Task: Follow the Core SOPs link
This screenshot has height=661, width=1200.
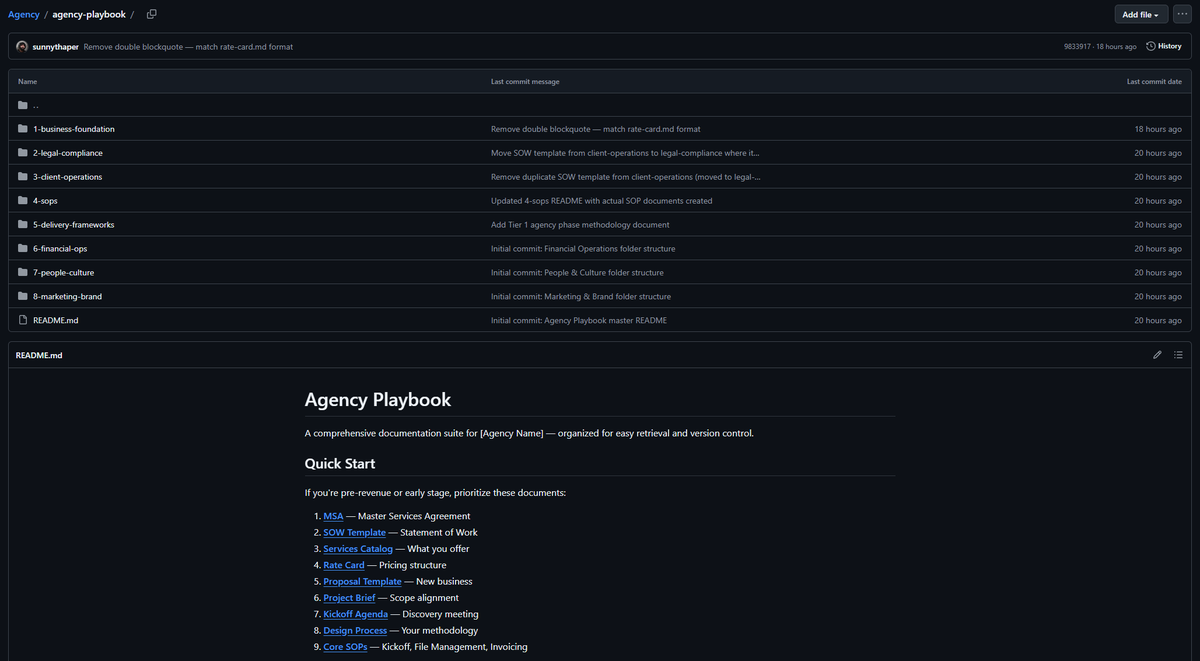Action: pyautogui.click(x=345, y=647)
